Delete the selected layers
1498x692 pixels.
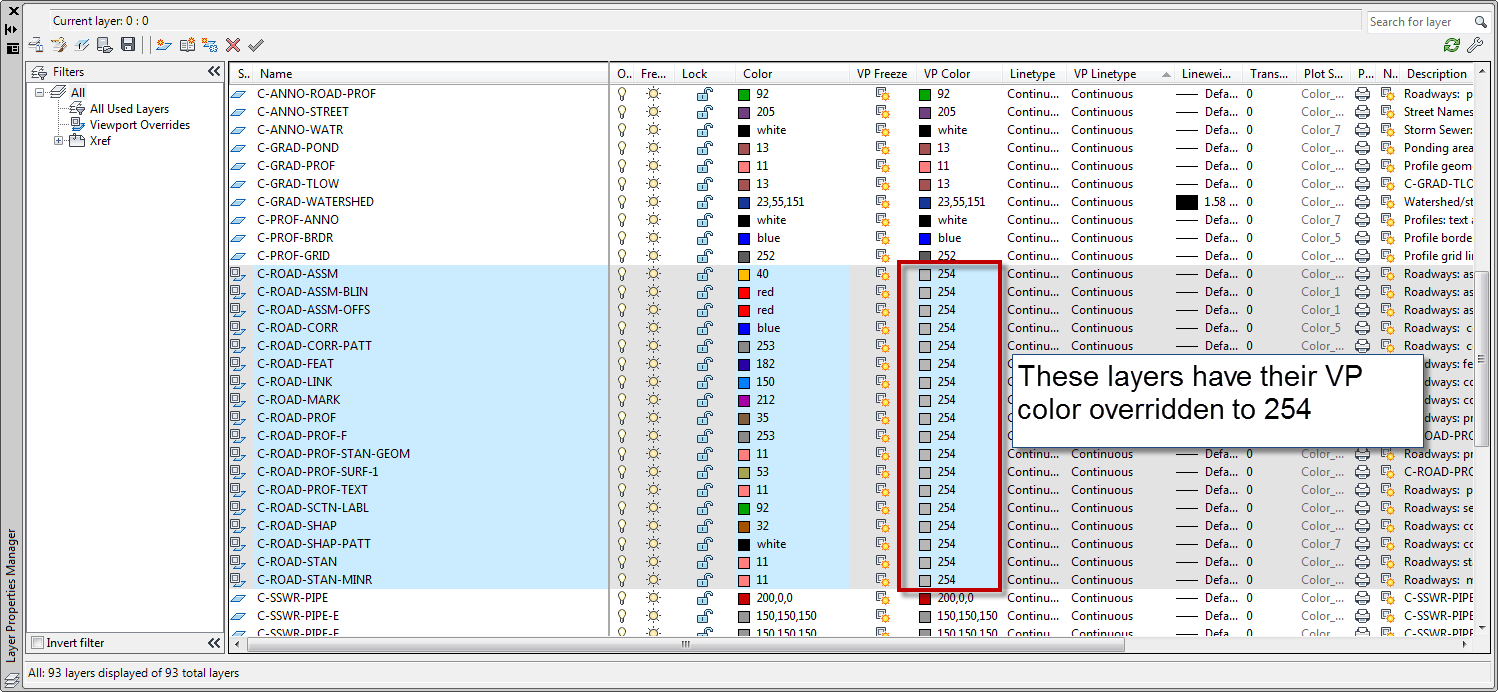[232, 45]
